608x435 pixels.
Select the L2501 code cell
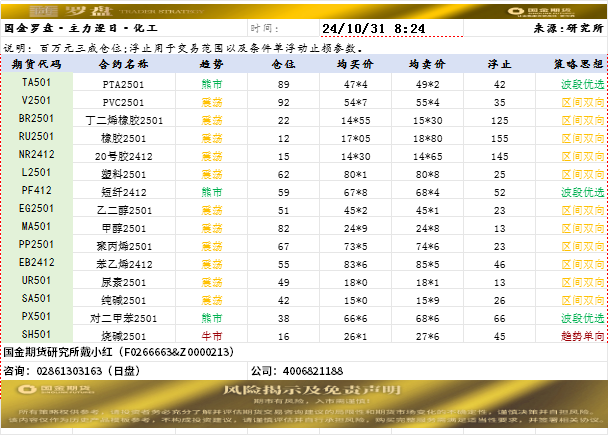click(36, 172)
